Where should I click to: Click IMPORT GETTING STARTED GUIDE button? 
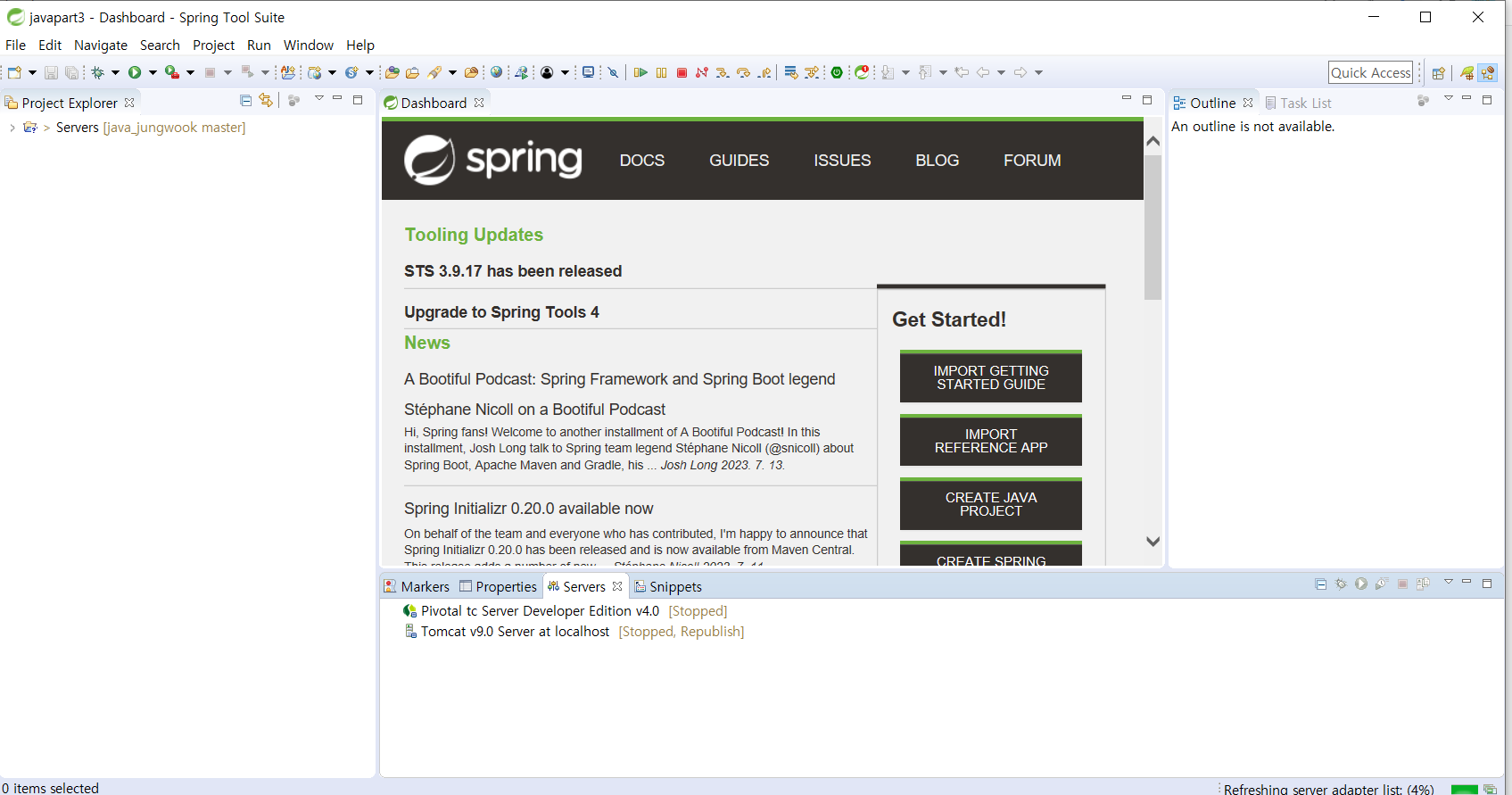pos(991,377)
